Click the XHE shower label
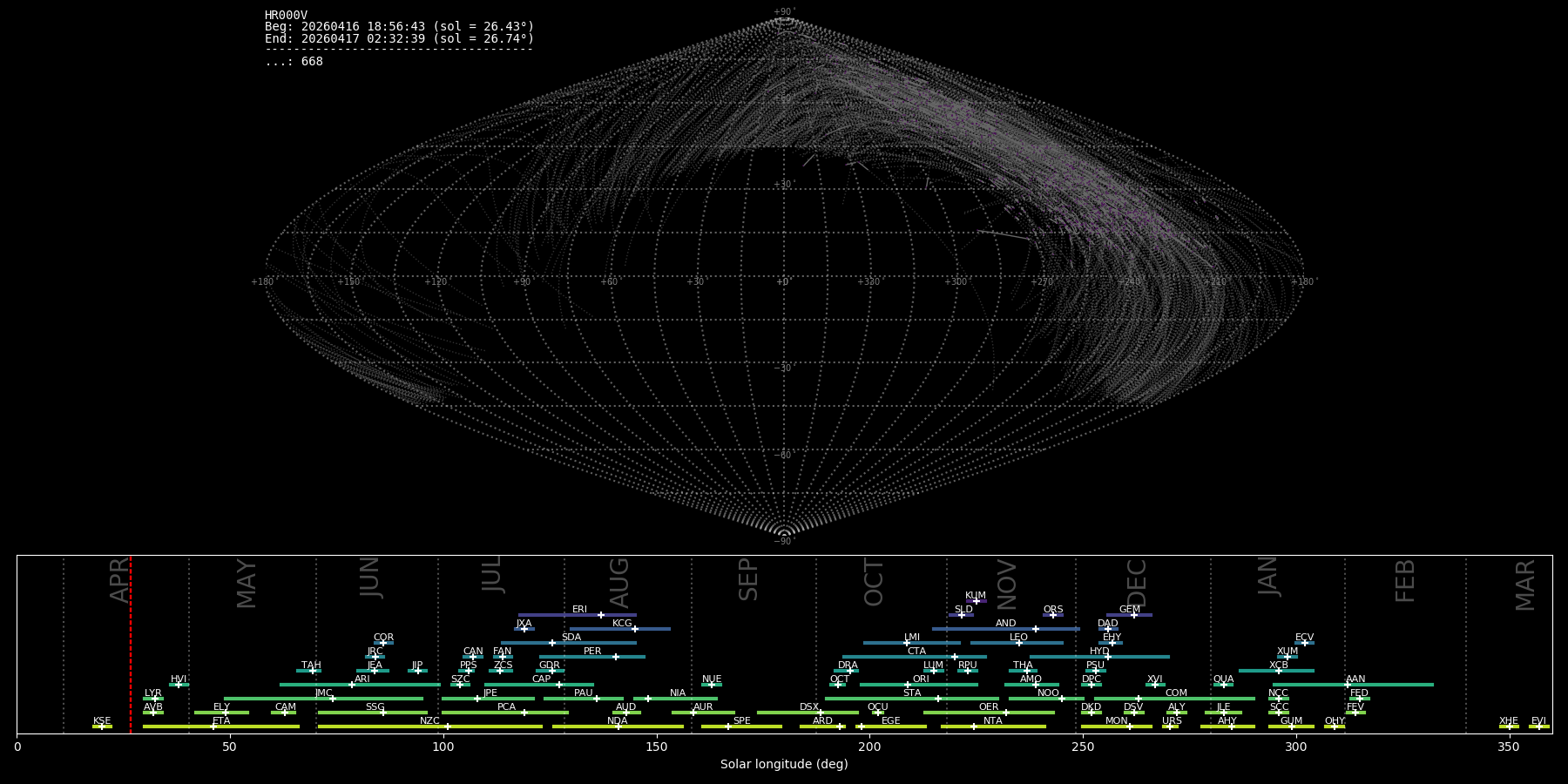The height and width of the screenshot is (784, 1568). coord(1509,721)
